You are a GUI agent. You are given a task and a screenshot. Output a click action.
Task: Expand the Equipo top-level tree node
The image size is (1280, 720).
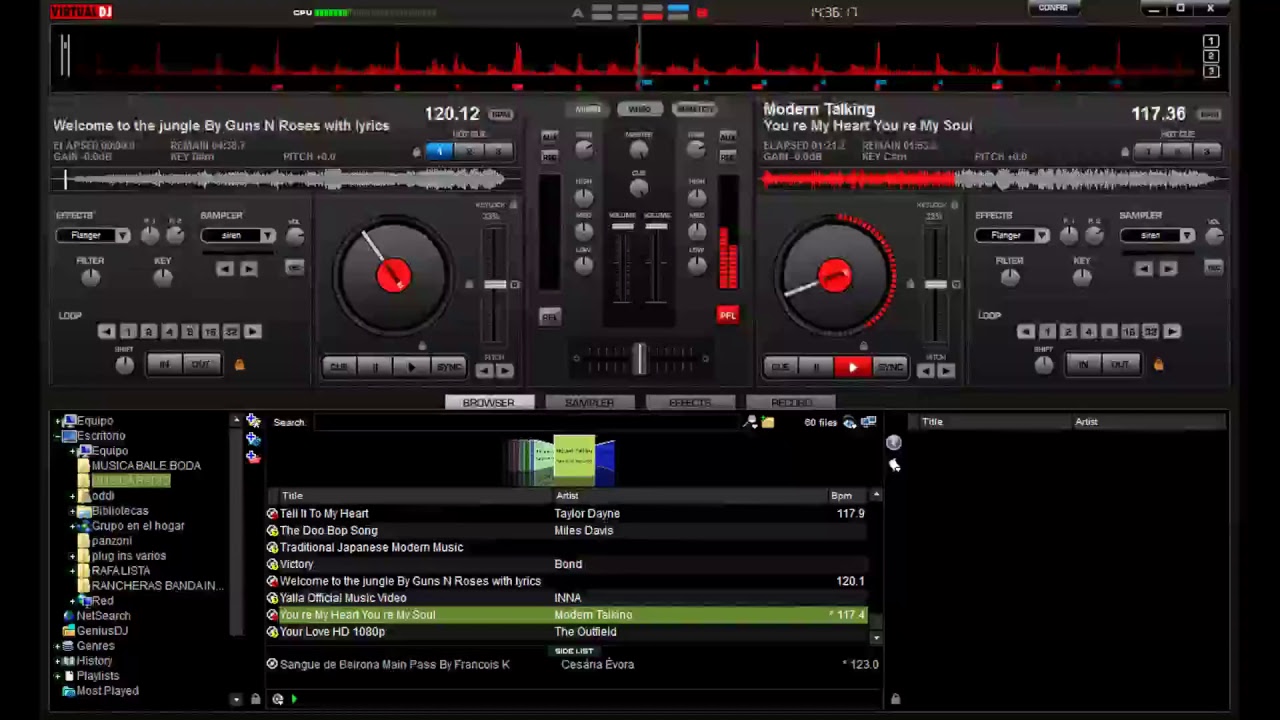click(59, 421)
